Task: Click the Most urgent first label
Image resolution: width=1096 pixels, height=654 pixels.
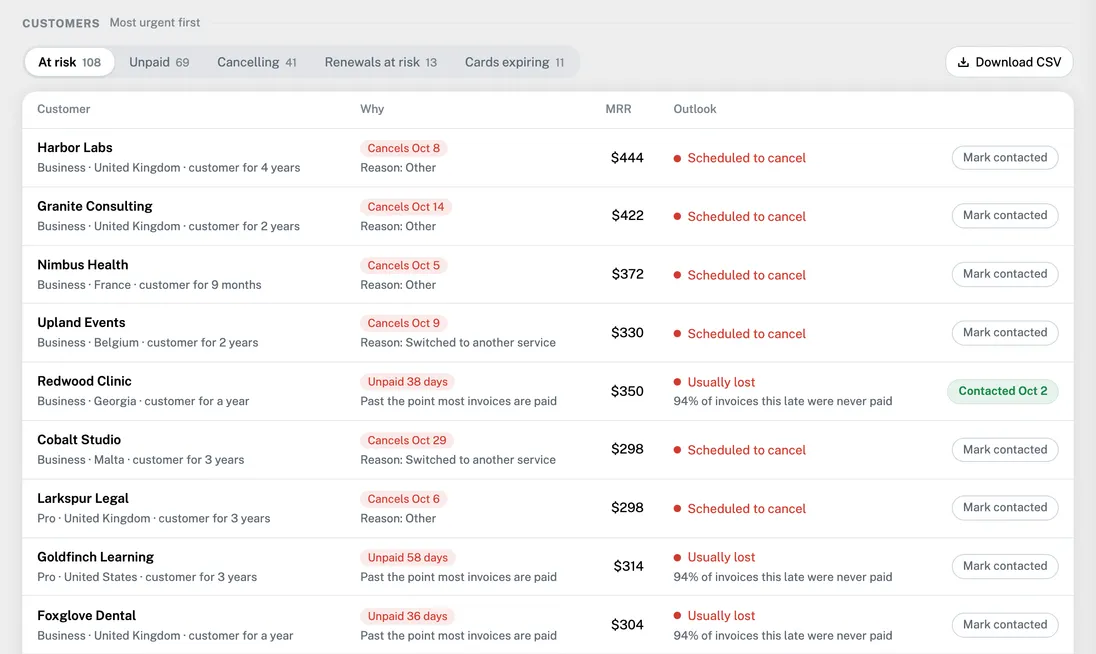Action: pyautogui.click(x=154, y=22)
